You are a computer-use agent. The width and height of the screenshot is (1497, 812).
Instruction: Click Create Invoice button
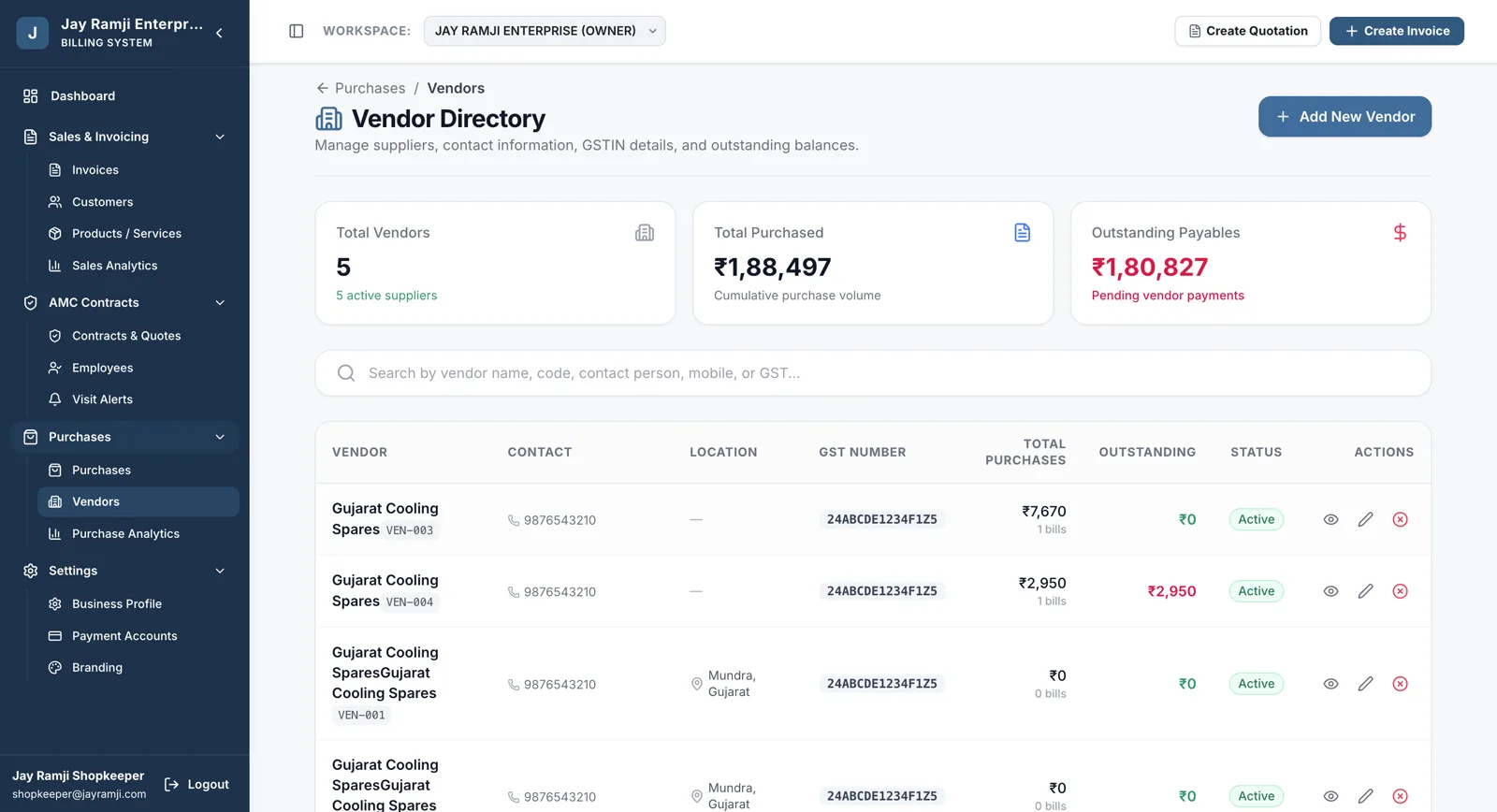pyautogui.click(x=1397, y=31)
